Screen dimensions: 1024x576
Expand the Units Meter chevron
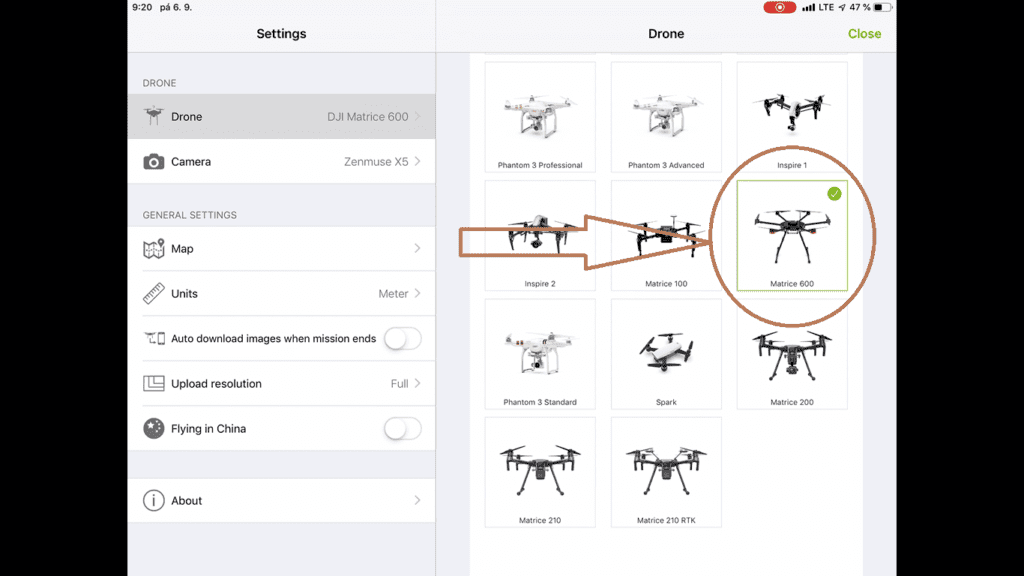pos(417,294)
